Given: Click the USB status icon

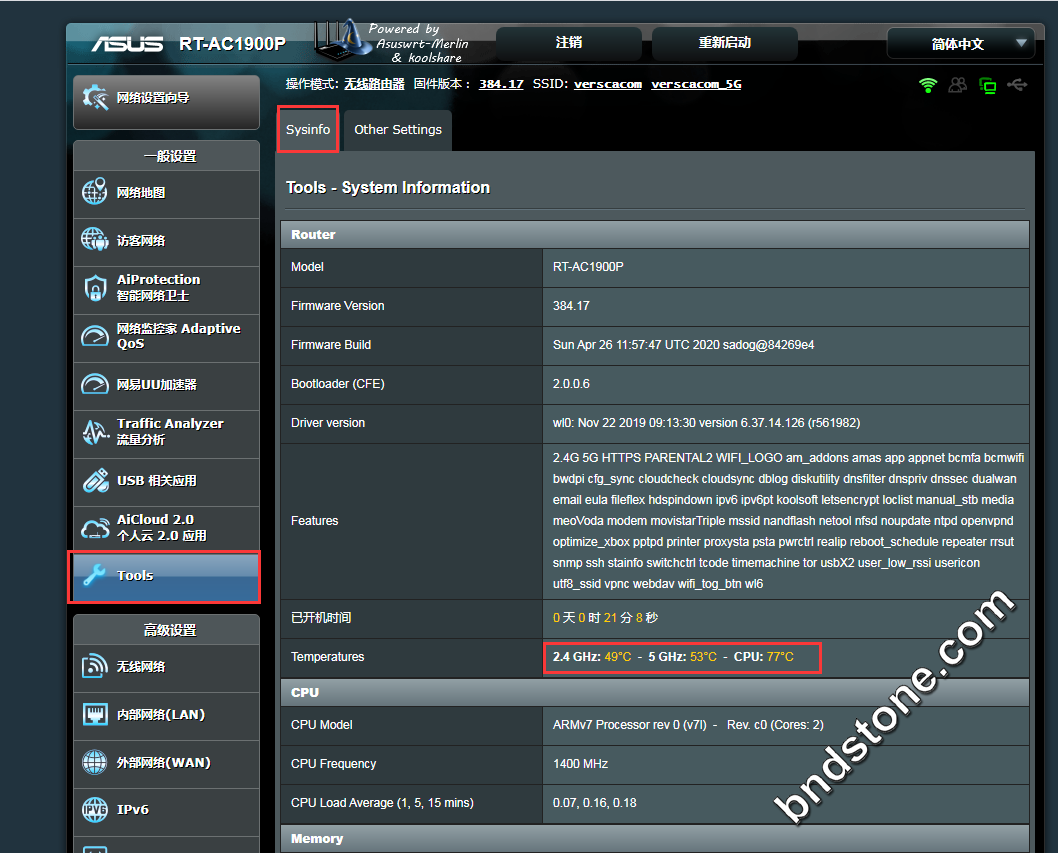Looking at the screenshot, I should pyautogui.click(x=1017, y=84).
